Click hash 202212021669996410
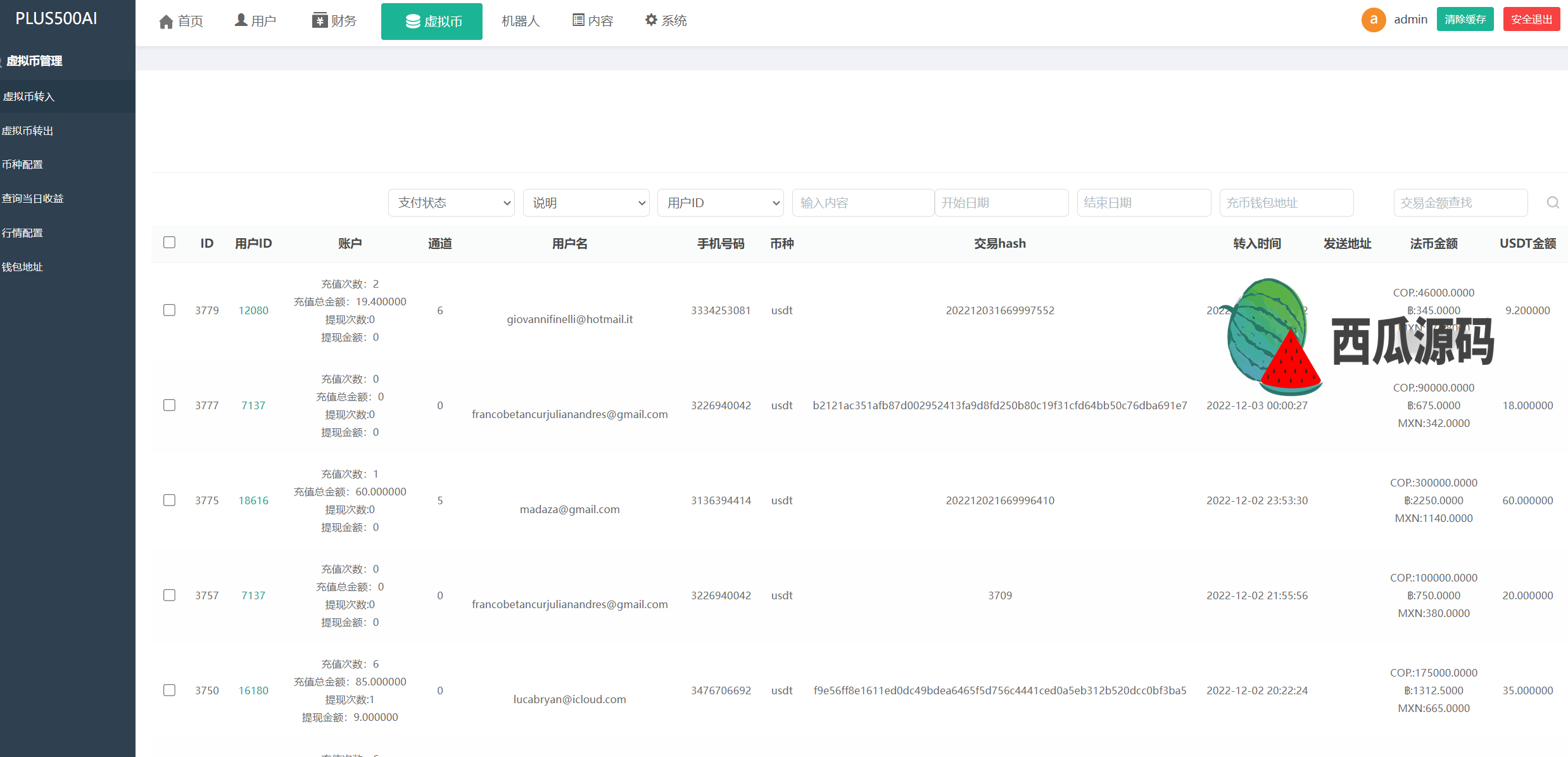 point(1000,500)
